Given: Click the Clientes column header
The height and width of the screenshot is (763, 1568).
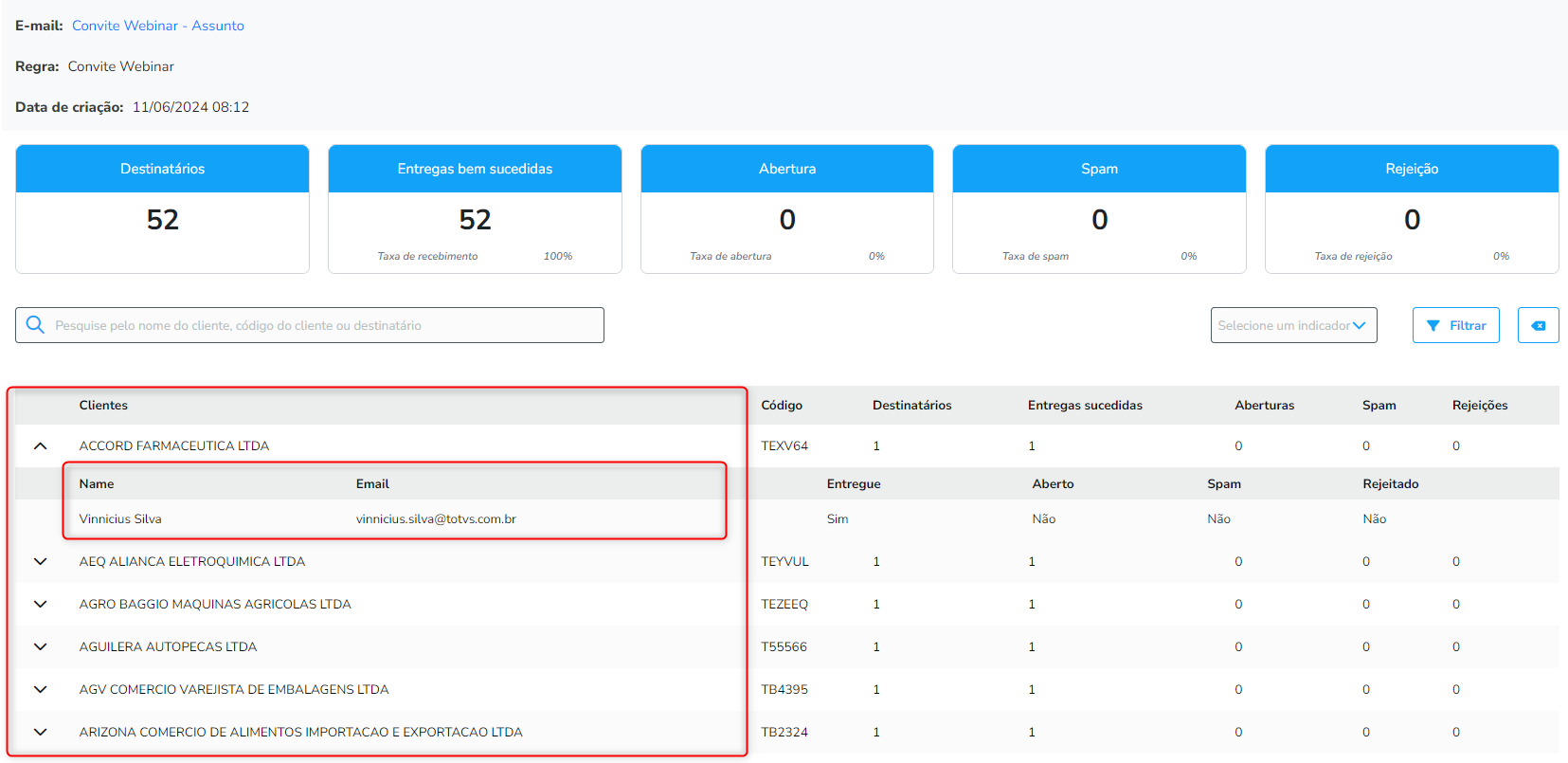Looking at the screenshot, I should [x=103, y=405].
